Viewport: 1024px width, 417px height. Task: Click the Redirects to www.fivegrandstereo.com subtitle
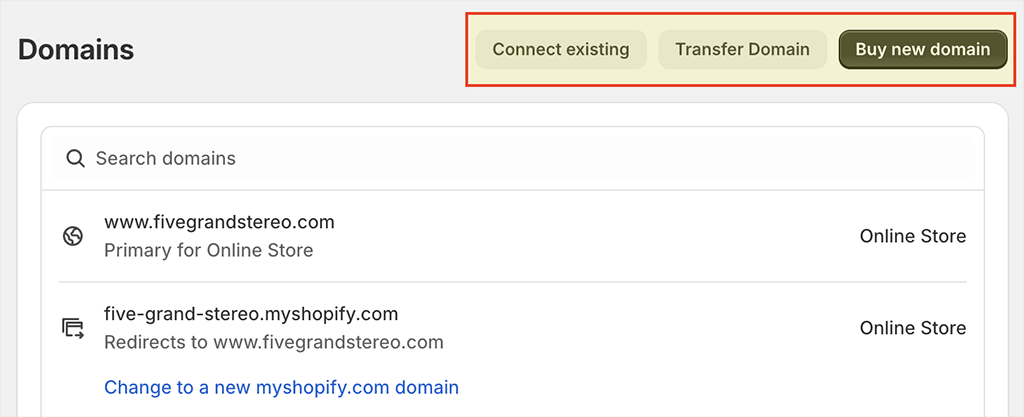click(x=274, y=343)
